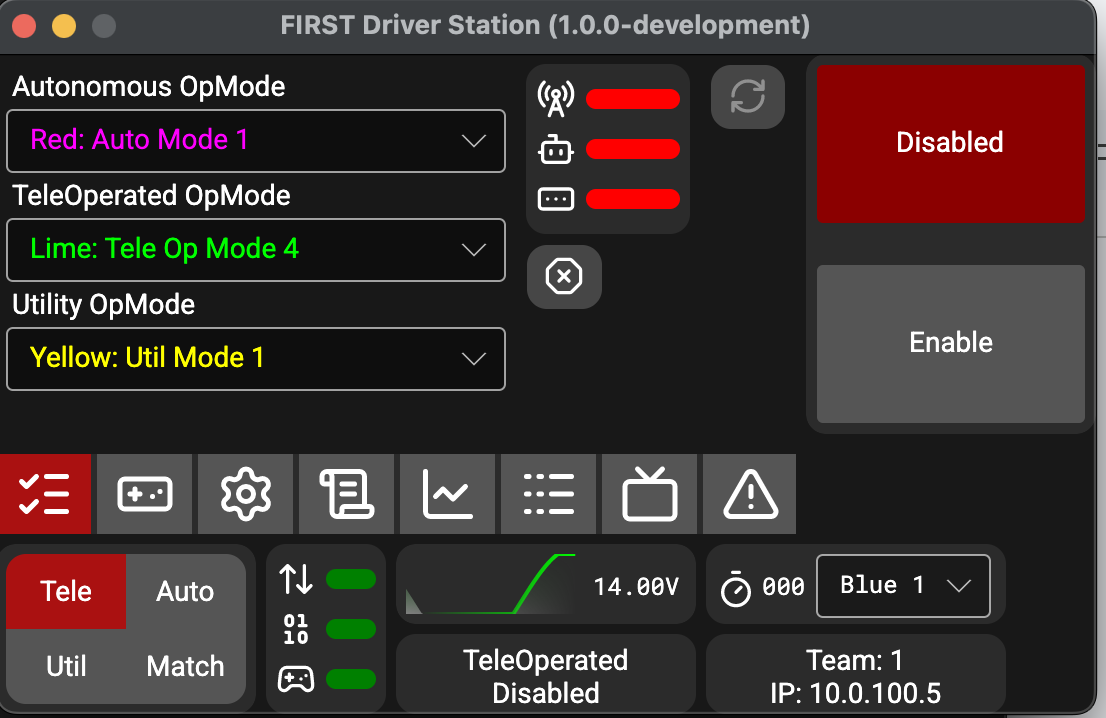Click the 000 match timer value
Viewport: 1106px width, 718px height.
(x=783, y=587)
